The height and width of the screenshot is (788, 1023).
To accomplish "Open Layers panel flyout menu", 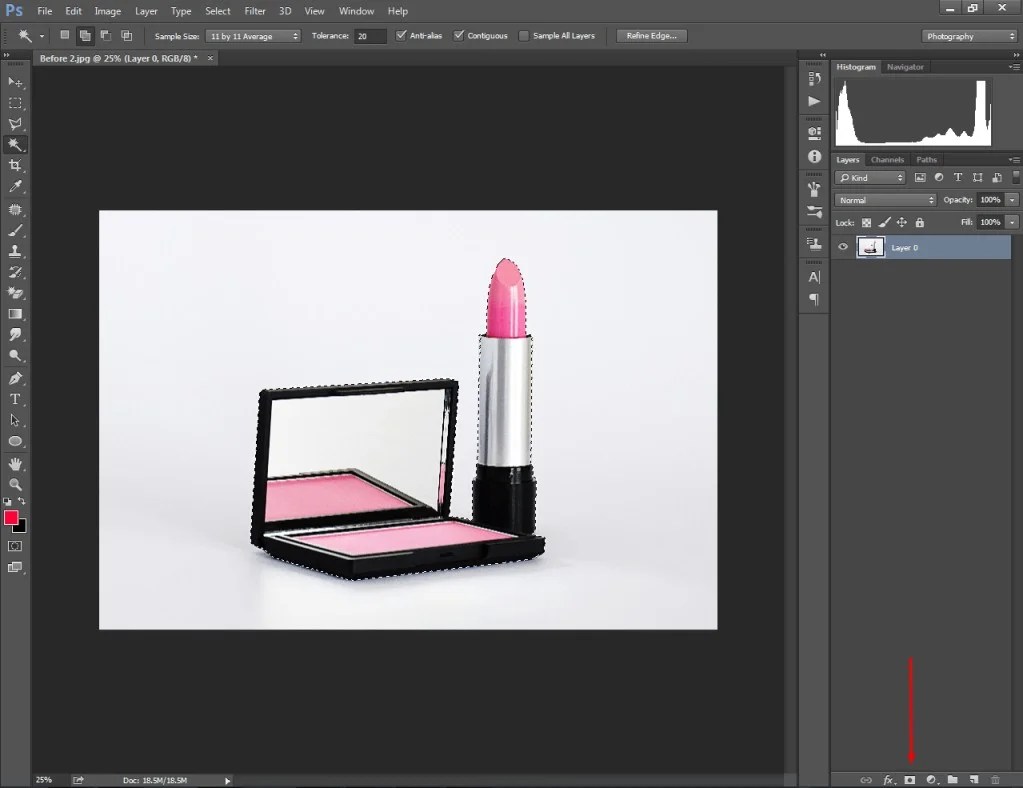I will [x=1013, y=160].
